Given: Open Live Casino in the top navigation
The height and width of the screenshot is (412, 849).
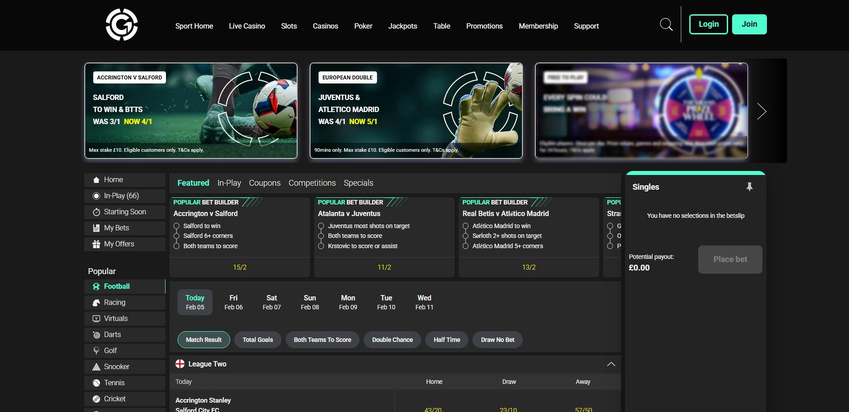Looking at the screenshot, I should pos(247,26).
